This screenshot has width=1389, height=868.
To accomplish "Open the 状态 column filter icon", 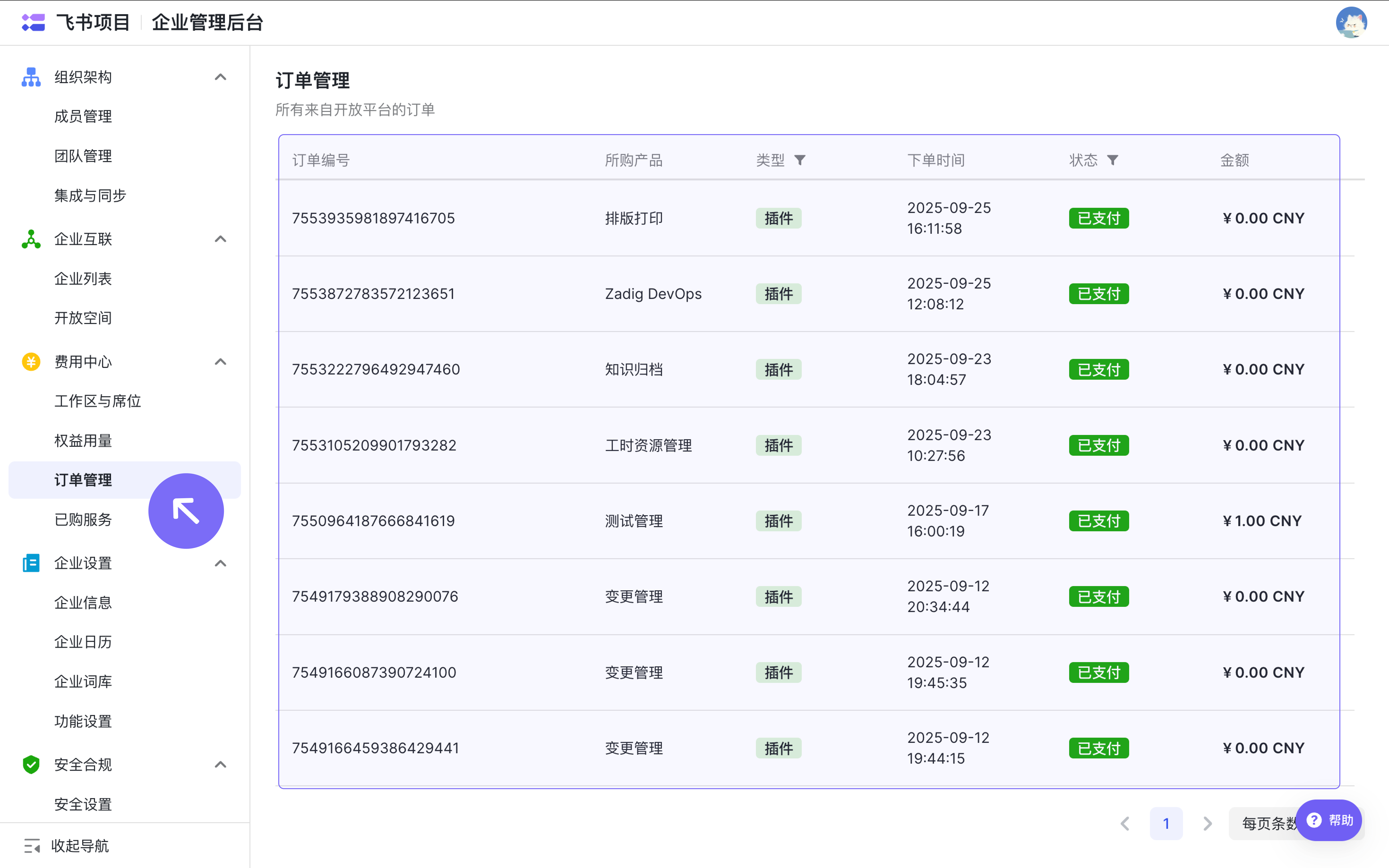I will [1113, 160].
